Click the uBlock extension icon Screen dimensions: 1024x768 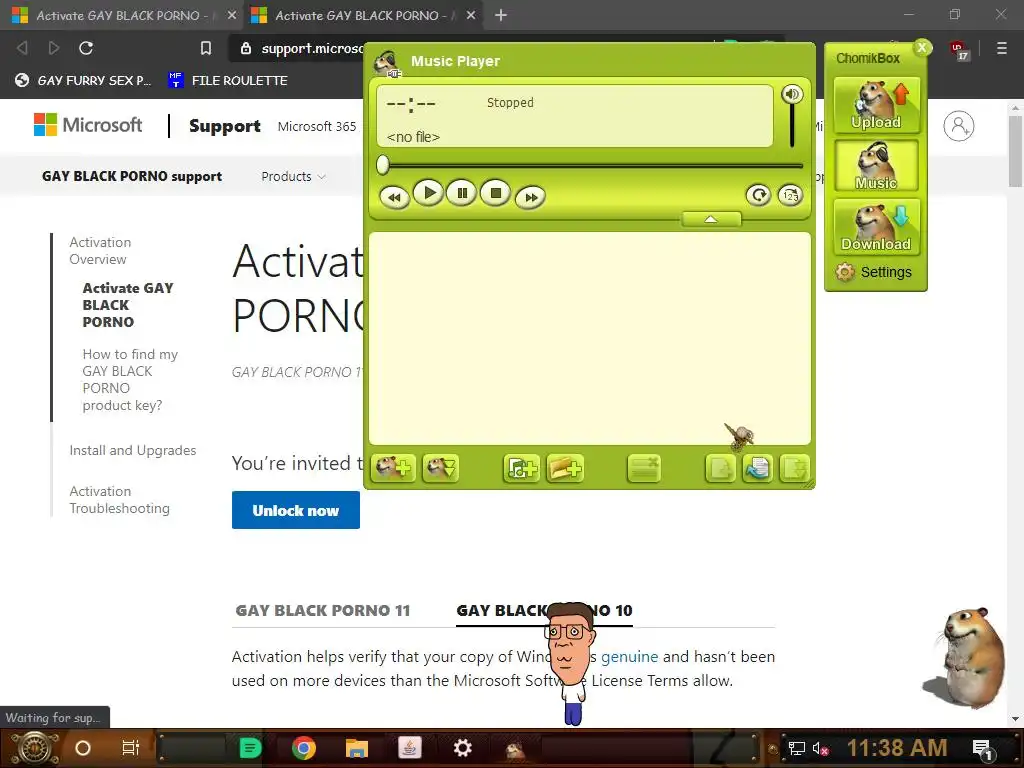959,50
